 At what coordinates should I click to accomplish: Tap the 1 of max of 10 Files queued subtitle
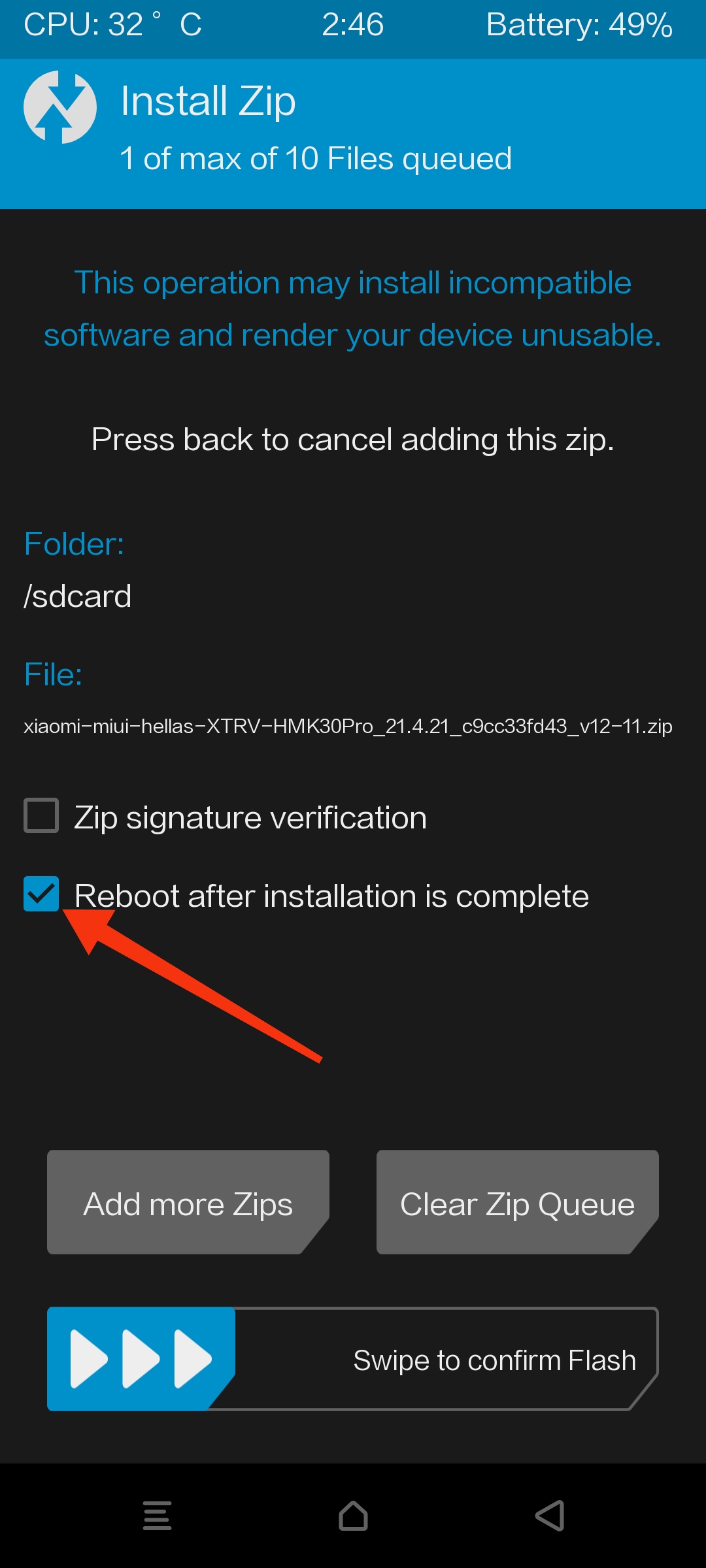[x=316, y=159]
